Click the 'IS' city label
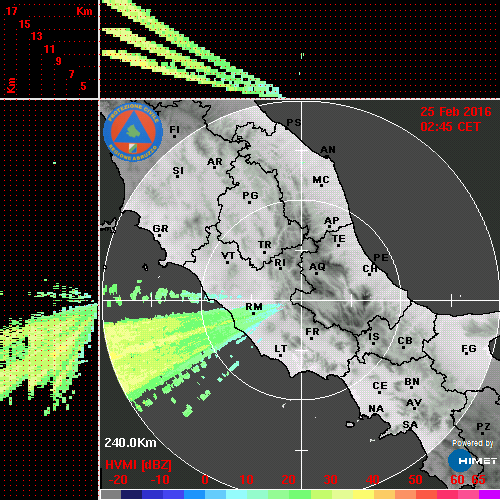Image resolution: width=500 pixels, height=500 pixels. click(x=374, y=337)
